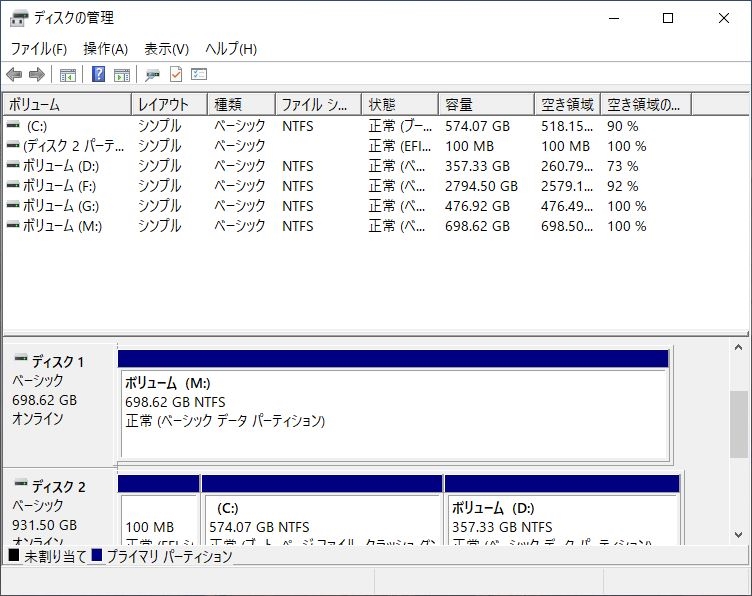This screenshot has width=752, height=596.
Task: Click the scroll down arrow of disk pane
Action: point(739,535)
